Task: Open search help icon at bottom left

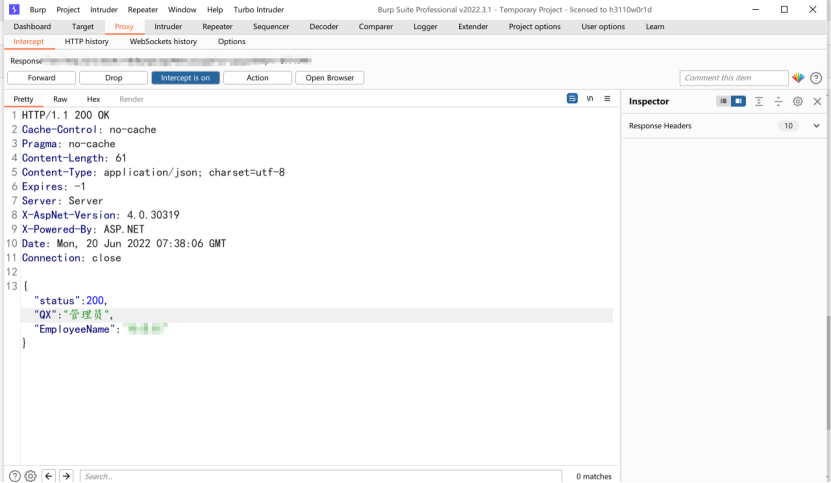Action: (x=15, y=476)
